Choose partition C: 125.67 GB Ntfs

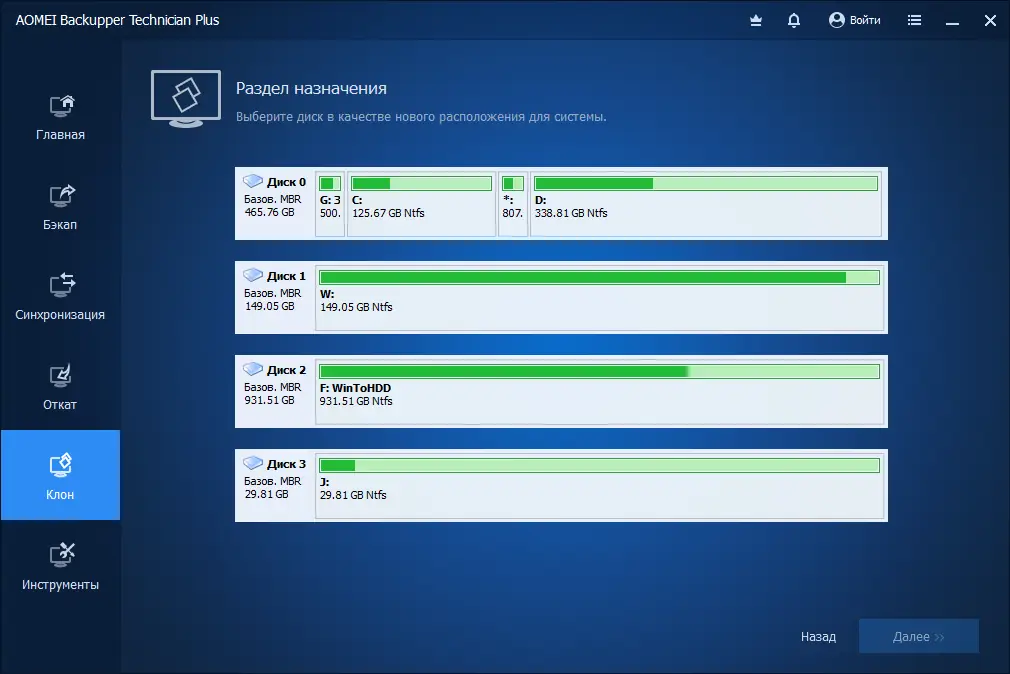[421, 204]
